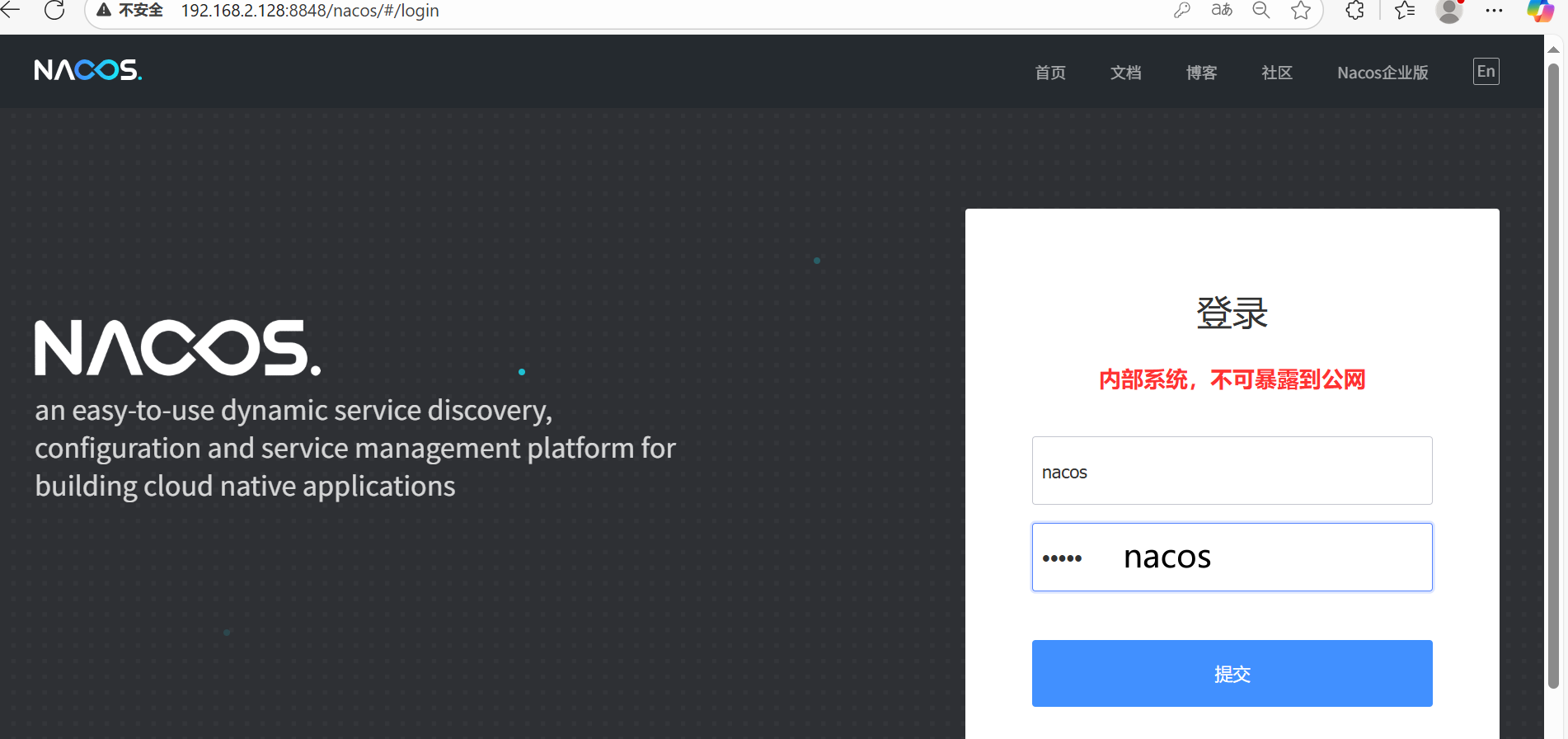The width and height of the screenshot is (1568, 739).
Task: Open browser extensions puzzle icon
Action: tap(1354, 11)
